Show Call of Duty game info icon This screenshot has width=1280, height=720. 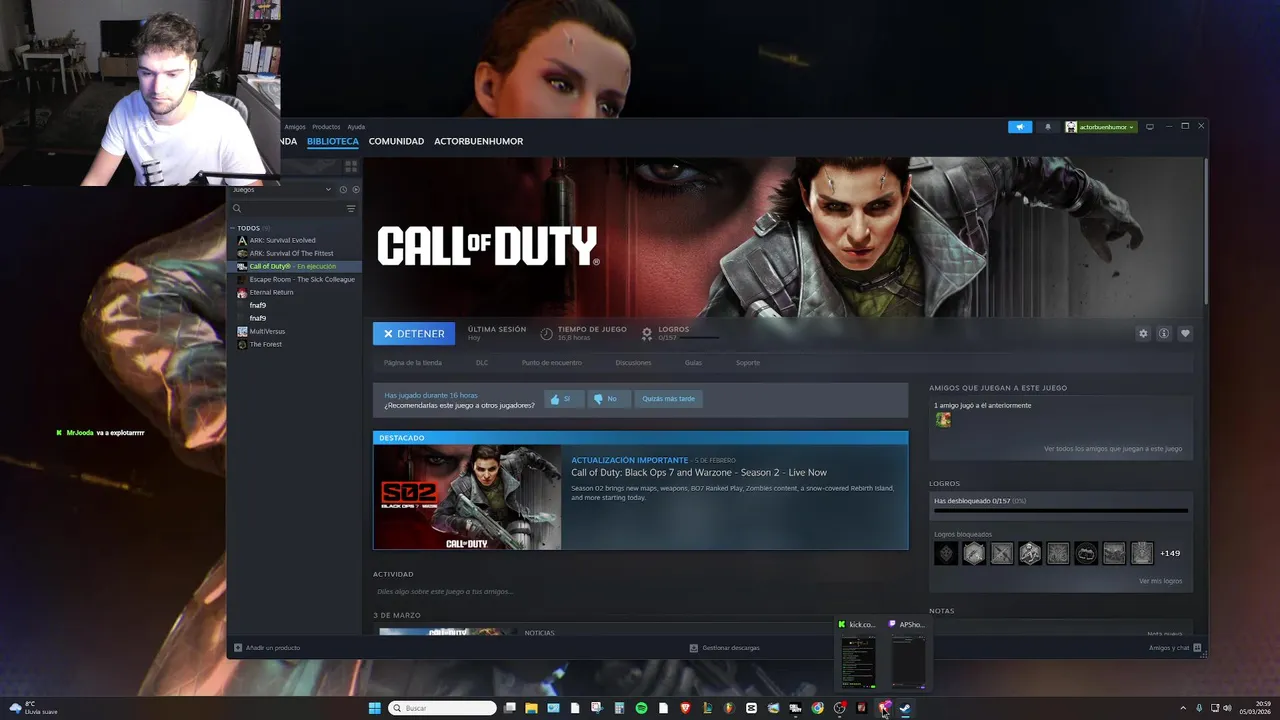1164,334
